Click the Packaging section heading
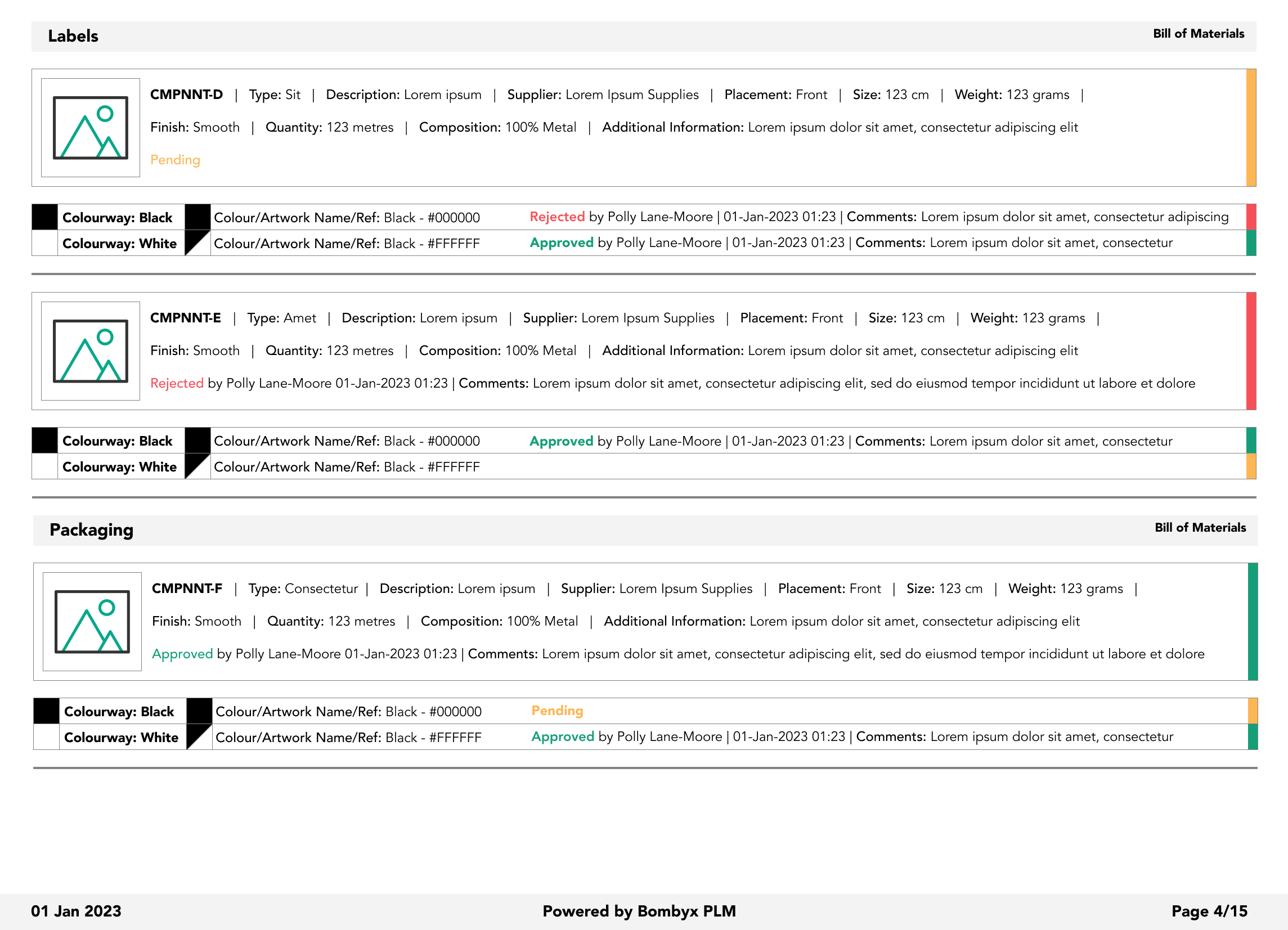1288x930 pixels. coord(91,530)
